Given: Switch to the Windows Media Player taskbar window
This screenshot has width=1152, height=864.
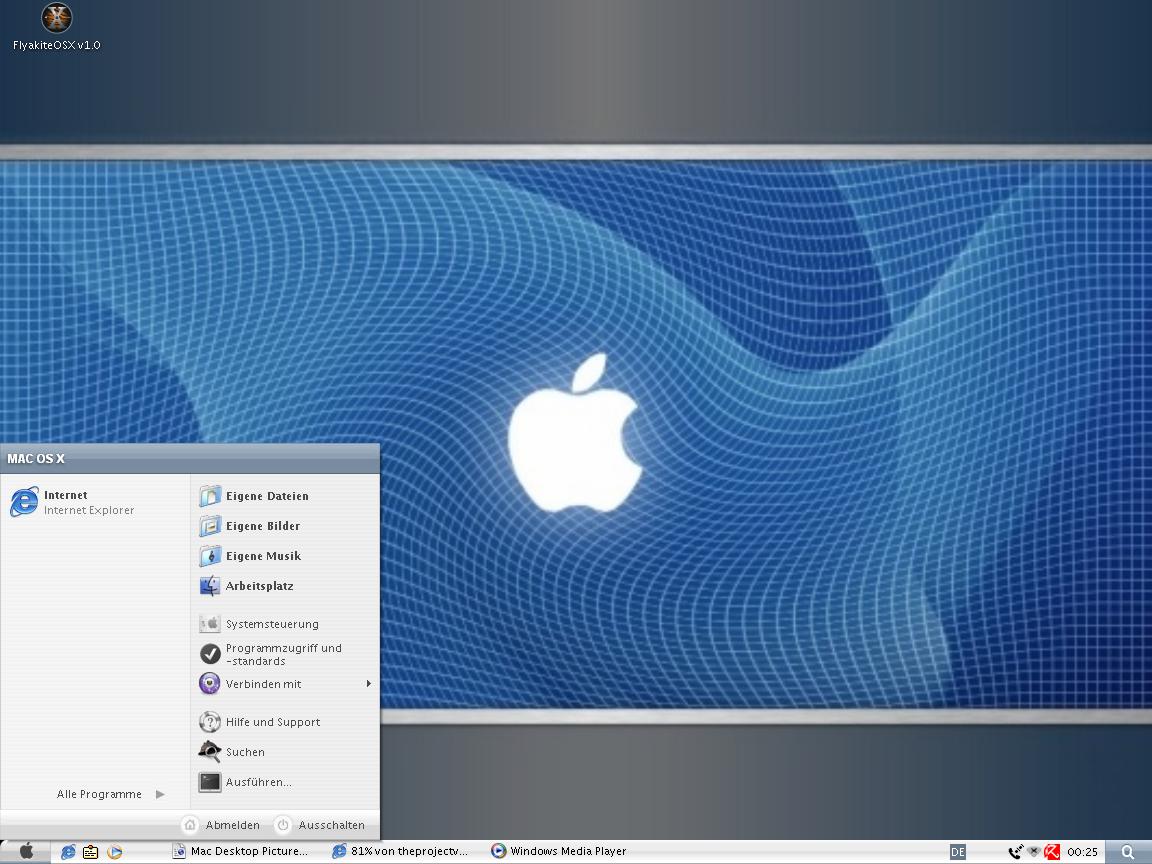Looking at the screenshot, I should [x=558, y=852].
